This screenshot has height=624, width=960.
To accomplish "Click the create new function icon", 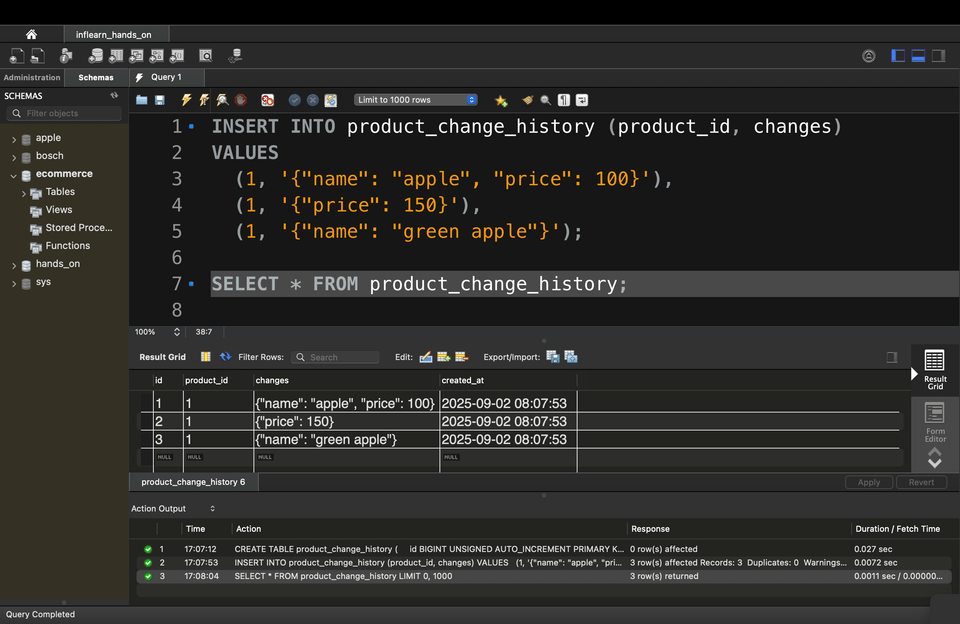I will [177, 56].
